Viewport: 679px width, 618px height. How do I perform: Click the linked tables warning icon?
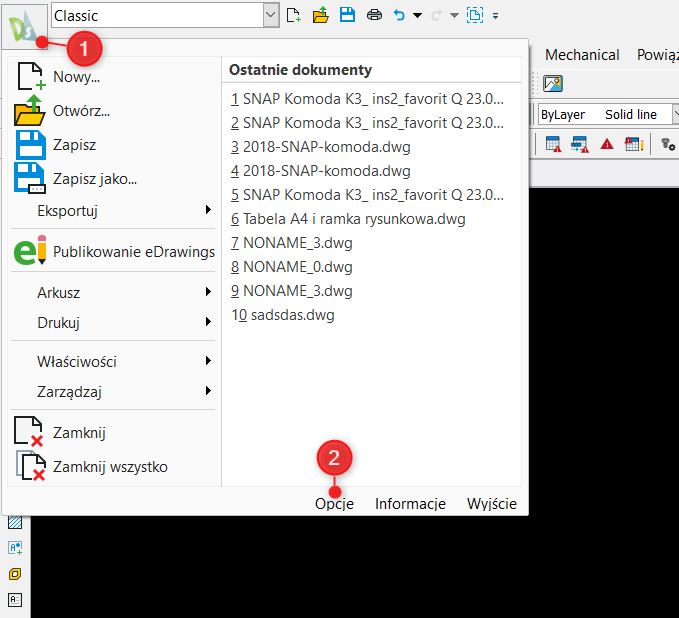click(579, 144)
